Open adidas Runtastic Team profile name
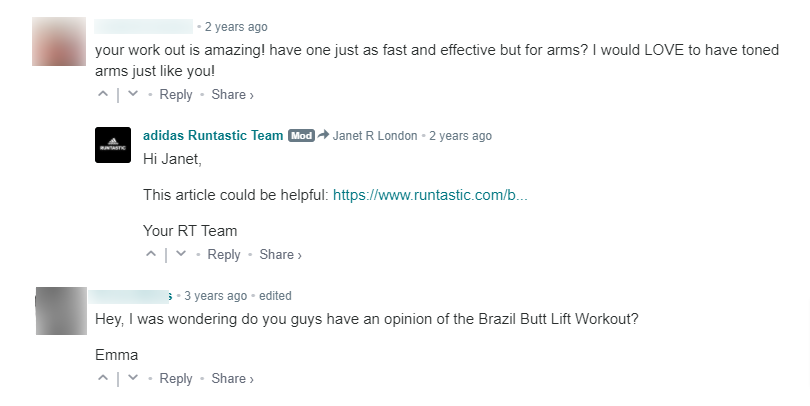Viewport: 810px width, 406px height. click(x=213, y=136)
